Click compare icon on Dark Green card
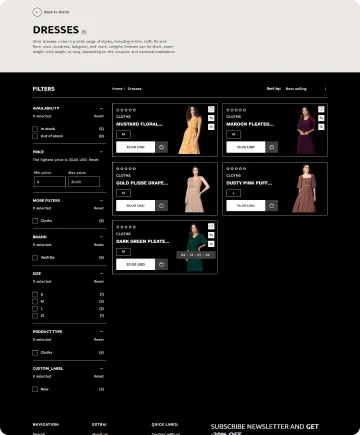The height and width of the screenshot is (435, 360). click(211, 235)
